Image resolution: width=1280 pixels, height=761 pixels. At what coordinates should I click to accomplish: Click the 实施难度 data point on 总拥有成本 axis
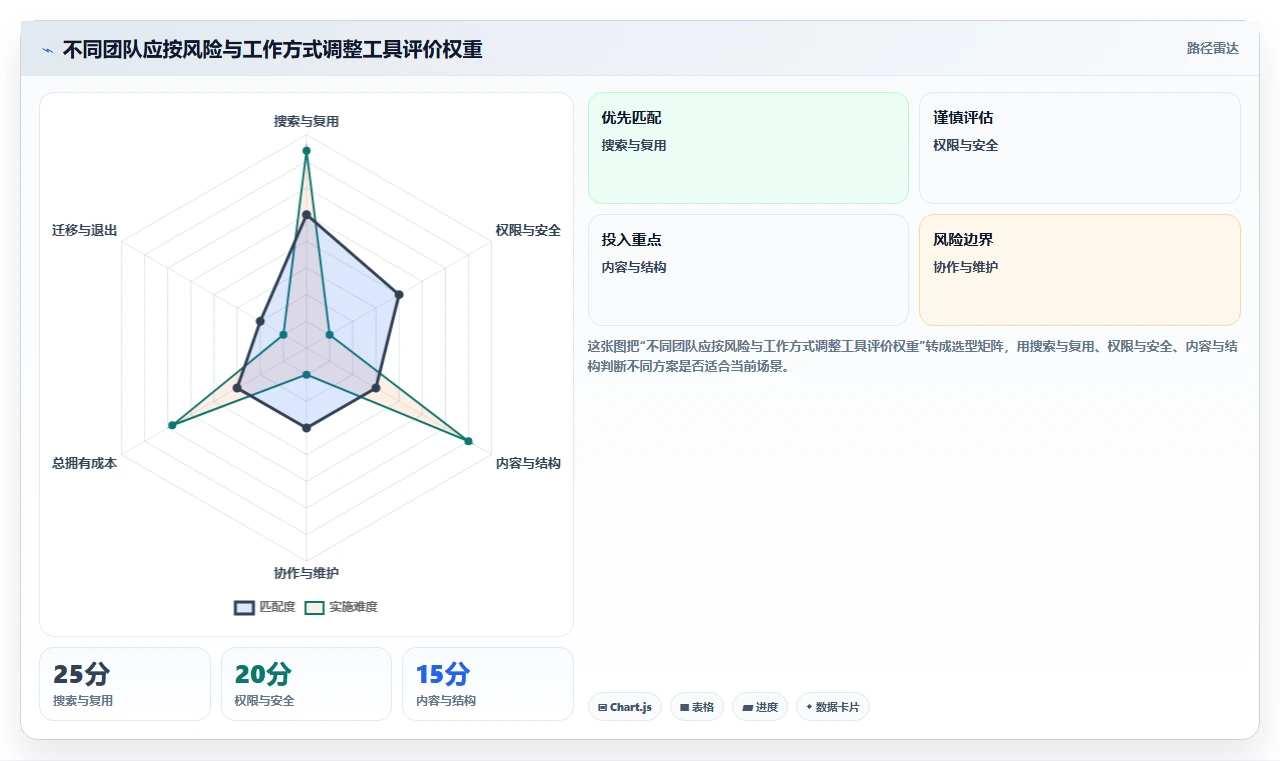click(172, 426)
